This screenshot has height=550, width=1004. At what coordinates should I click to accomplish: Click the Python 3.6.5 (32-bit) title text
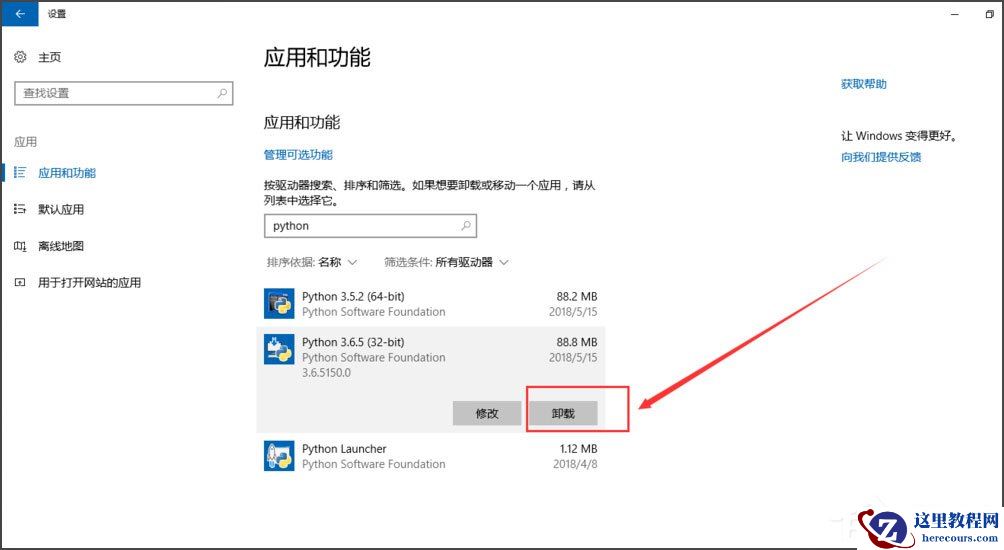(x=353, y=342)
